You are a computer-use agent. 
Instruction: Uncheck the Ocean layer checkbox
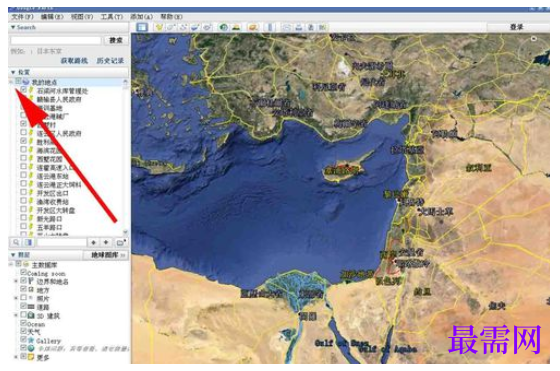tap(24, 323)
